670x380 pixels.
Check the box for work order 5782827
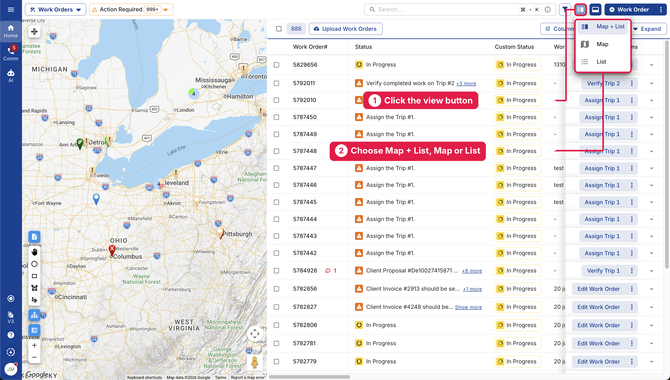276,307
